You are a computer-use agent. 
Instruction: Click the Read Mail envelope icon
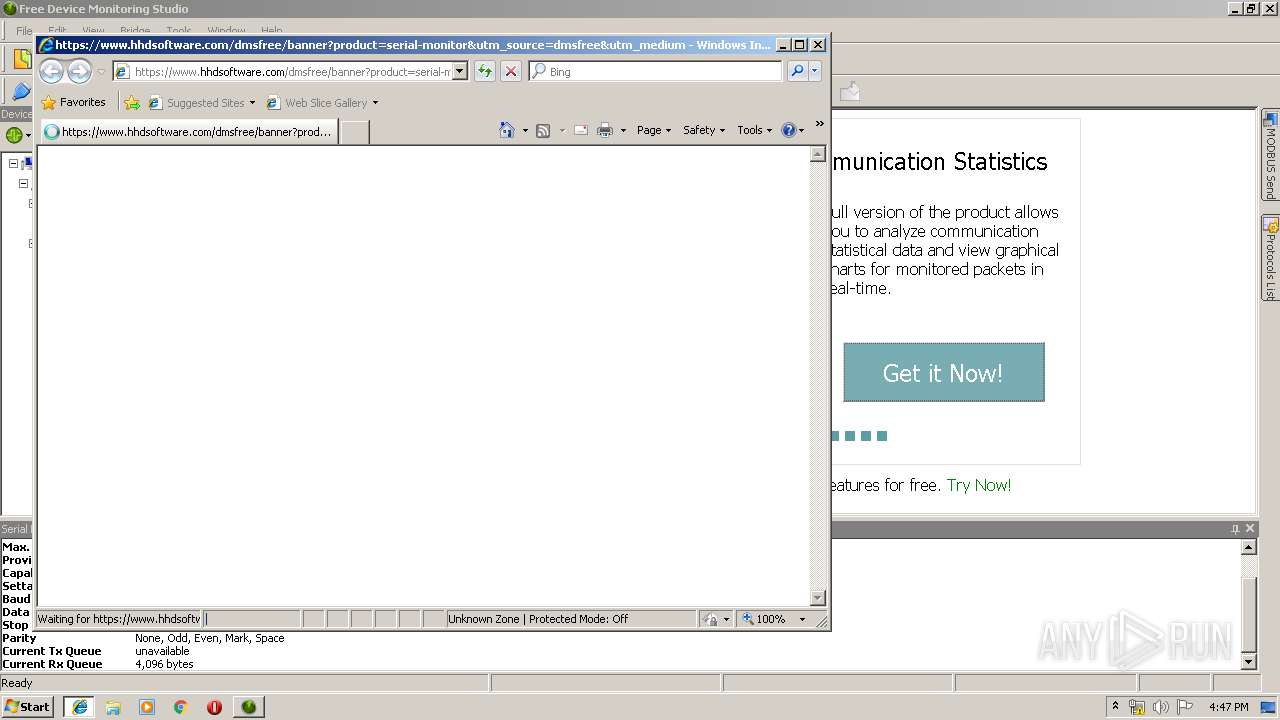[x=580, y=130]
